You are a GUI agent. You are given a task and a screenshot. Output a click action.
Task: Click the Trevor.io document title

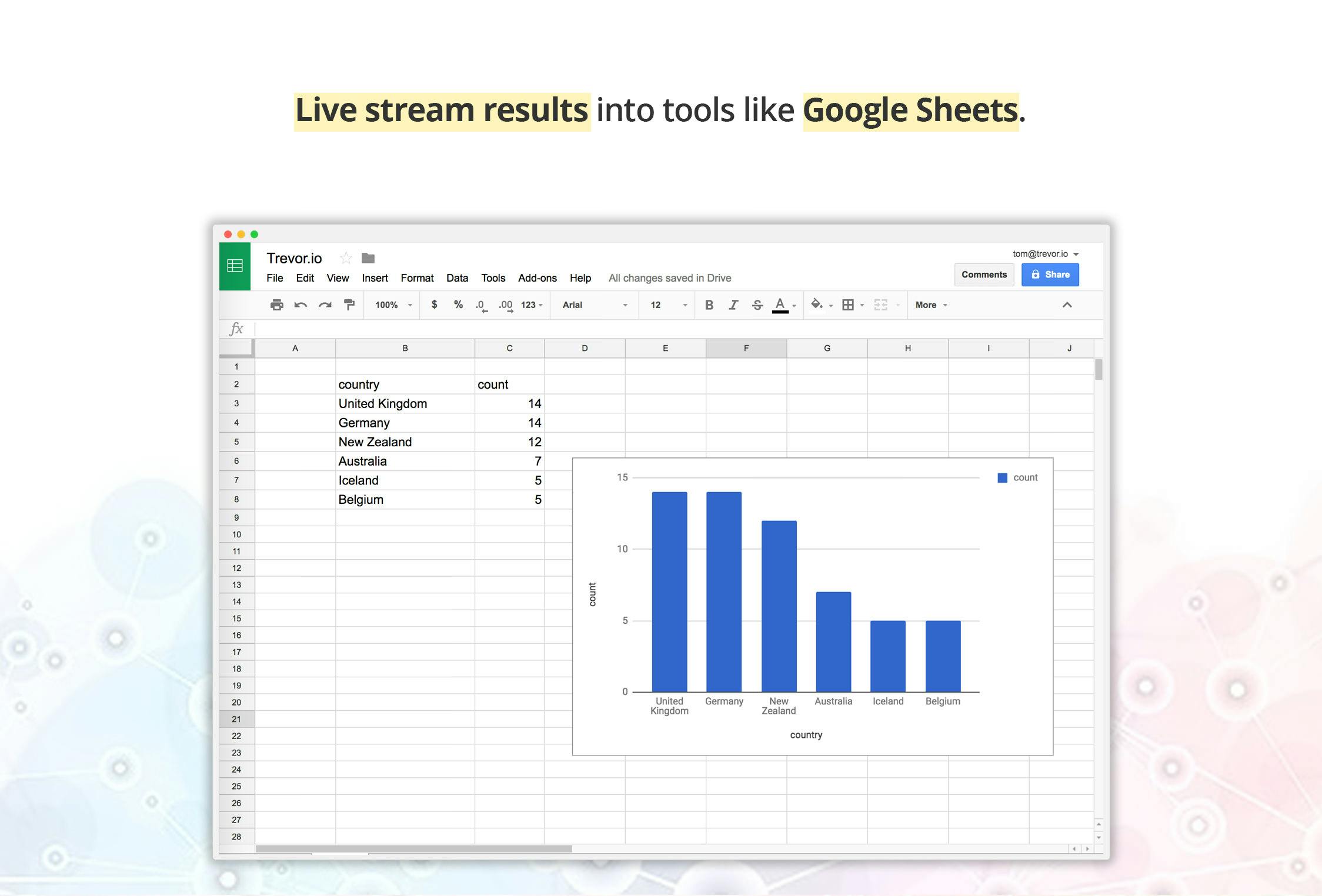coord(294,258)
